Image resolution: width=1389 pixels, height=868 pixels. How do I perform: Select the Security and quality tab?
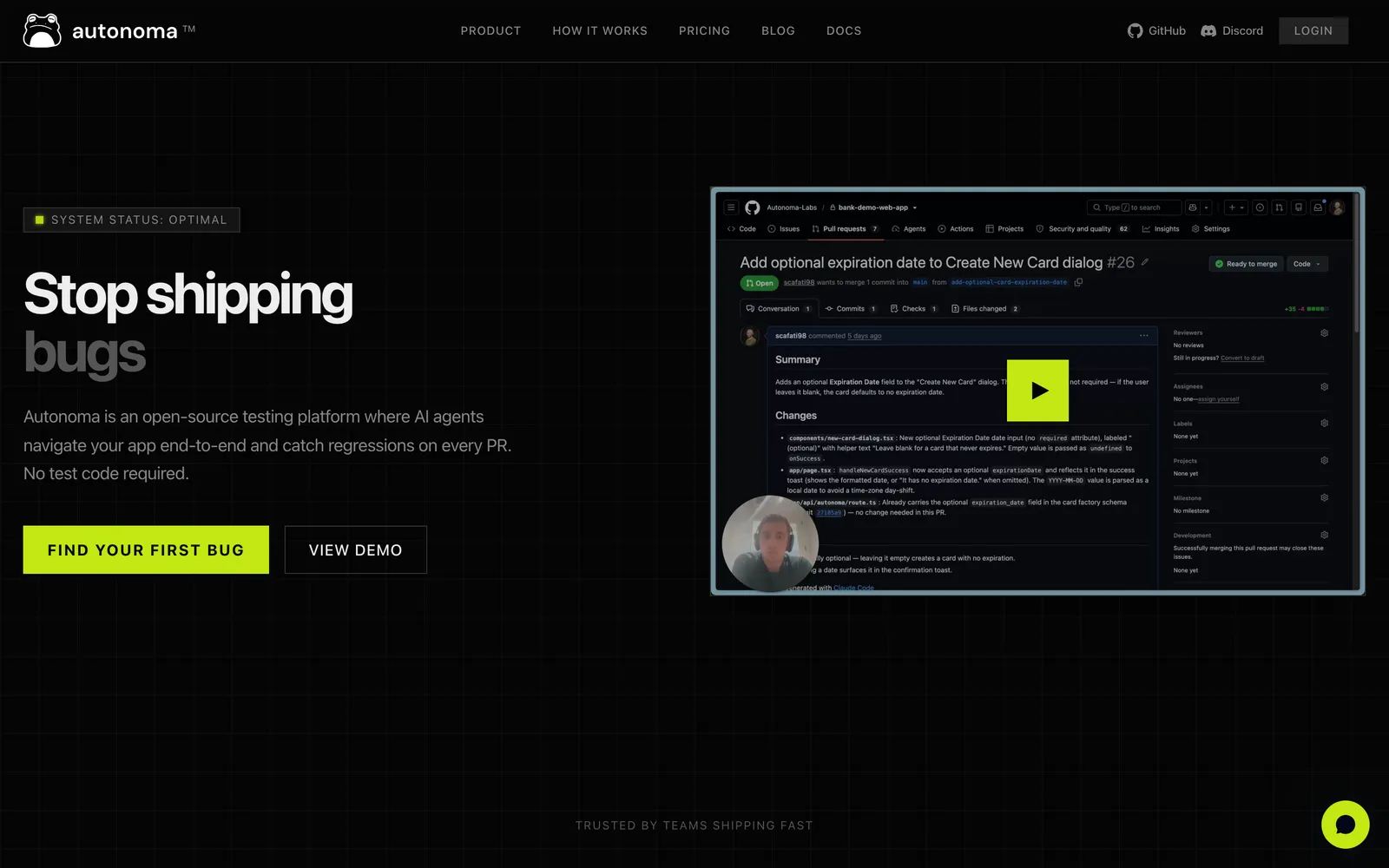pos(1082,229)
